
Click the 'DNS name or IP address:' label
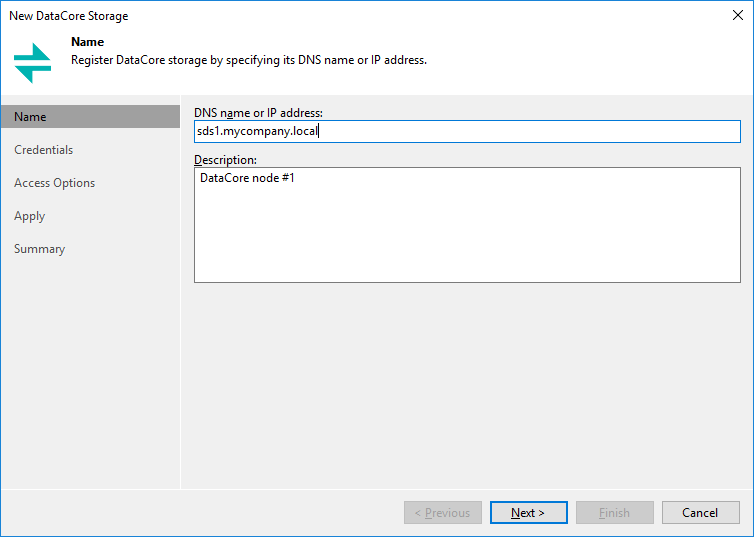click(x=258, y=113)
